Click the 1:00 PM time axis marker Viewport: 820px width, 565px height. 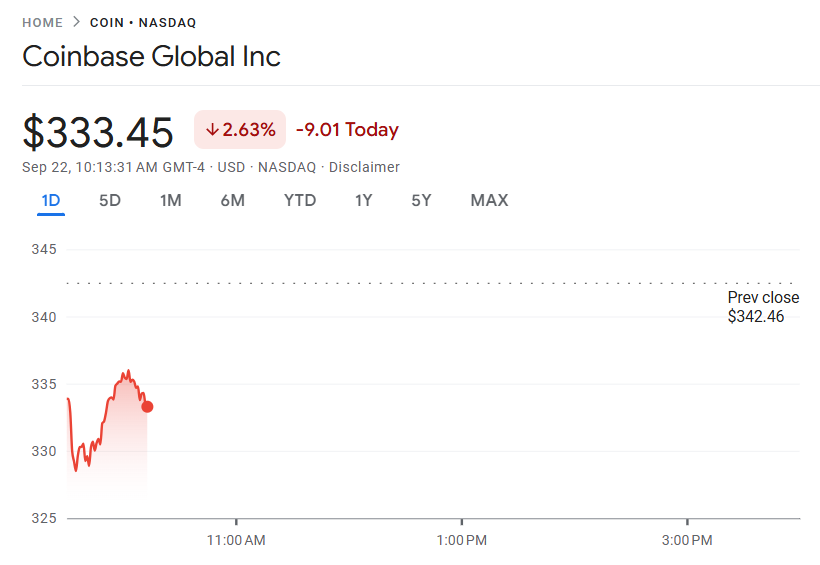[x=462, y=540]
